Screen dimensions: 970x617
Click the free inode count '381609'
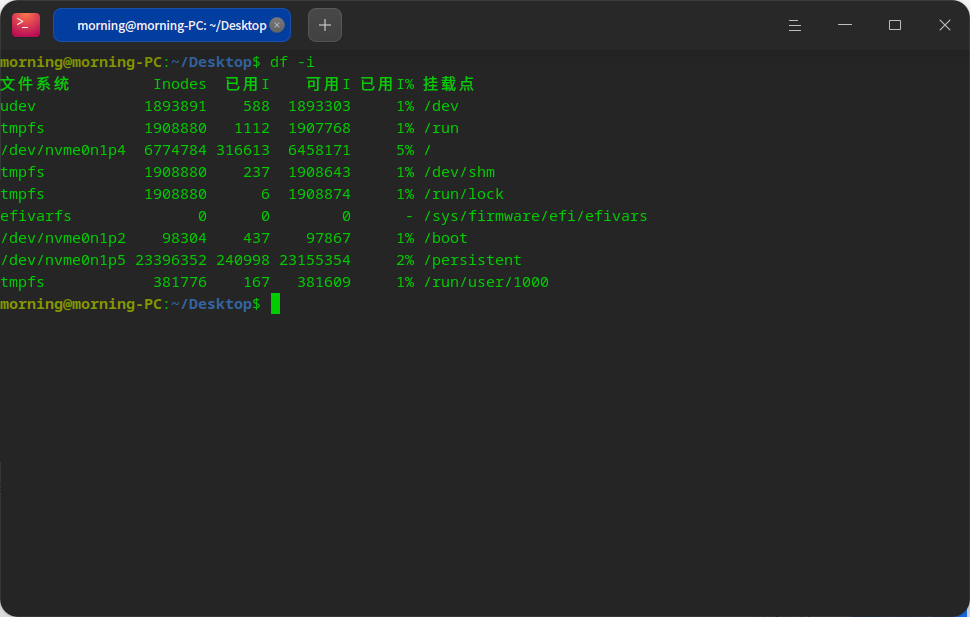[324, 282]
